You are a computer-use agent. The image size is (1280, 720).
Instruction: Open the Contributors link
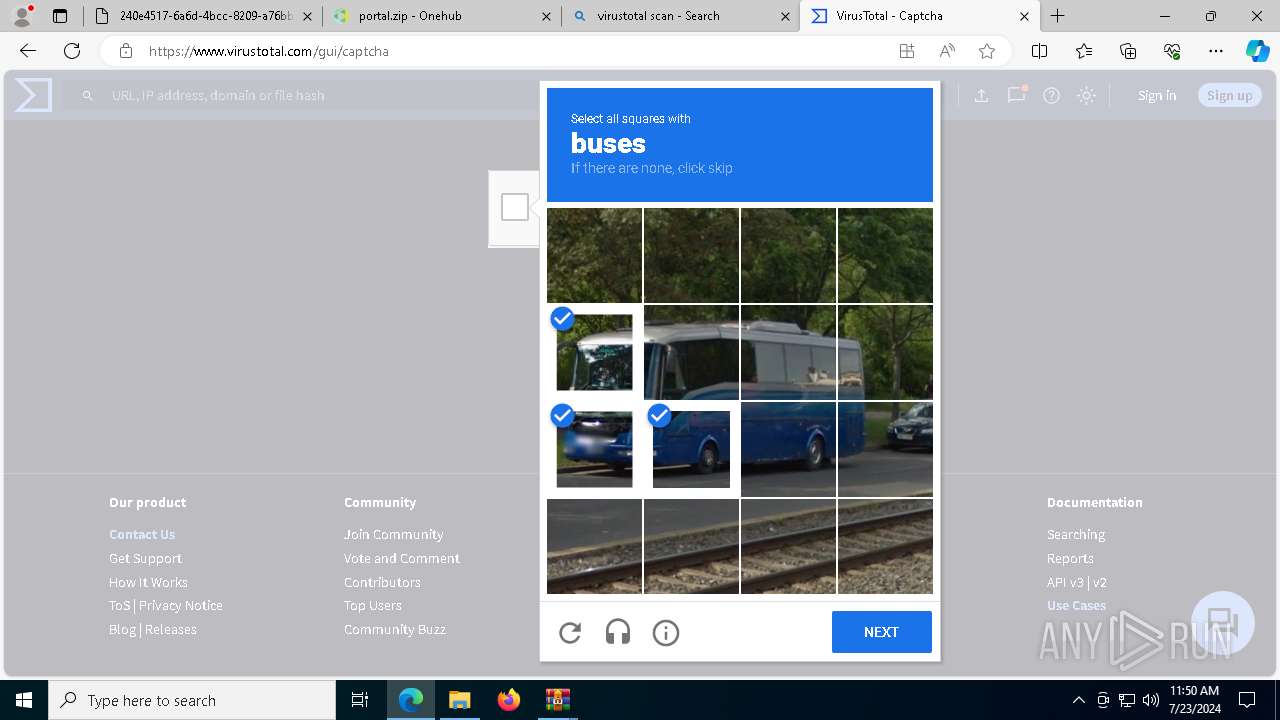(382, 582)
